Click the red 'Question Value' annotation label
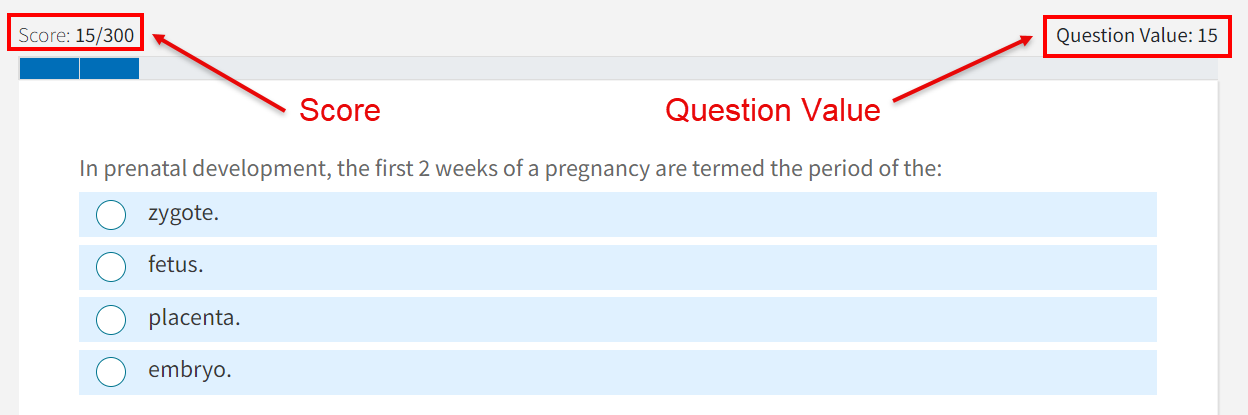Viewport: 1248px width, 415px height. tap(773, 110)
